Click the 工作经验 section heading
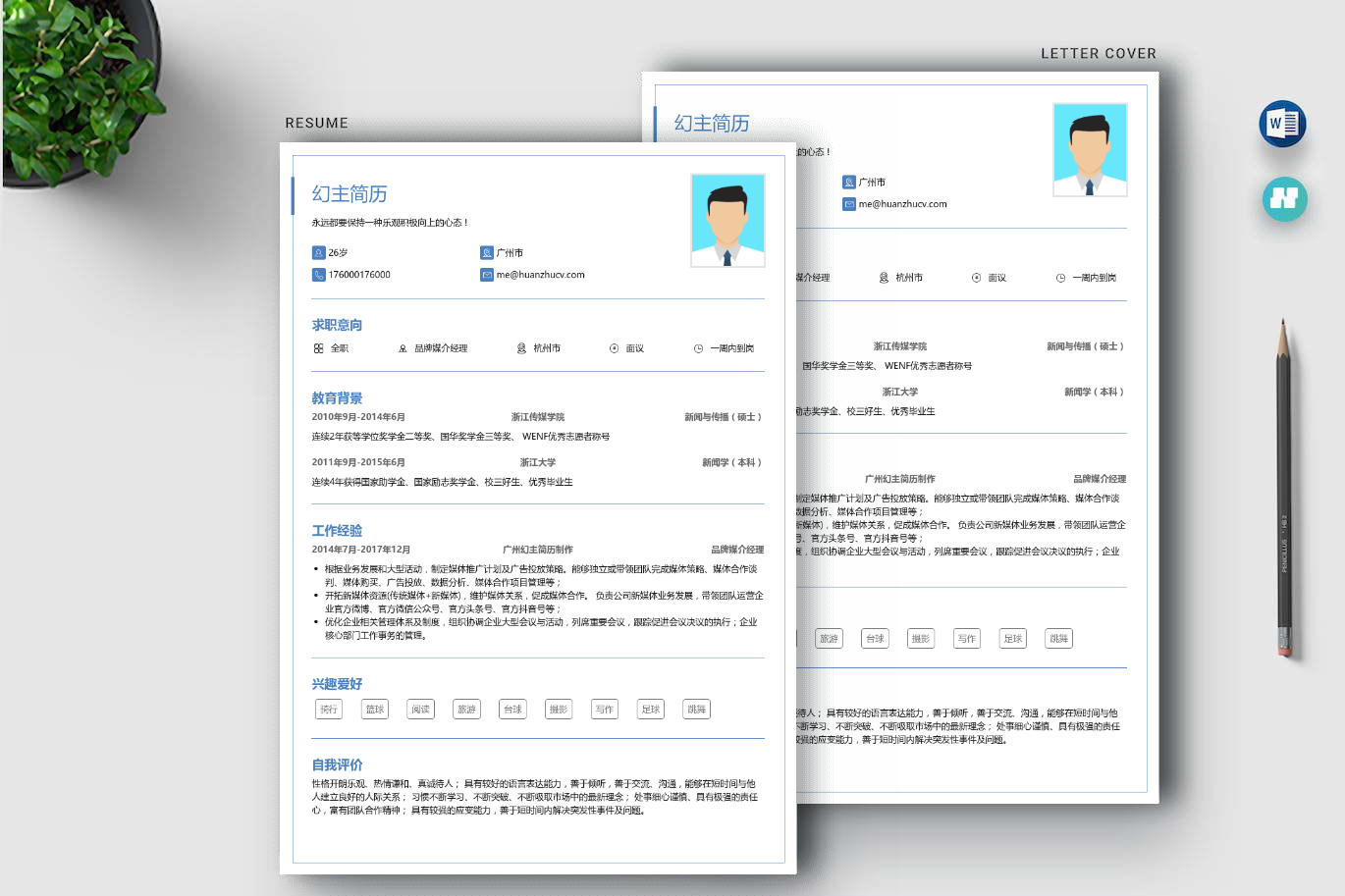The width and height of the screenshot is (1345, 896). coord(337,531)
